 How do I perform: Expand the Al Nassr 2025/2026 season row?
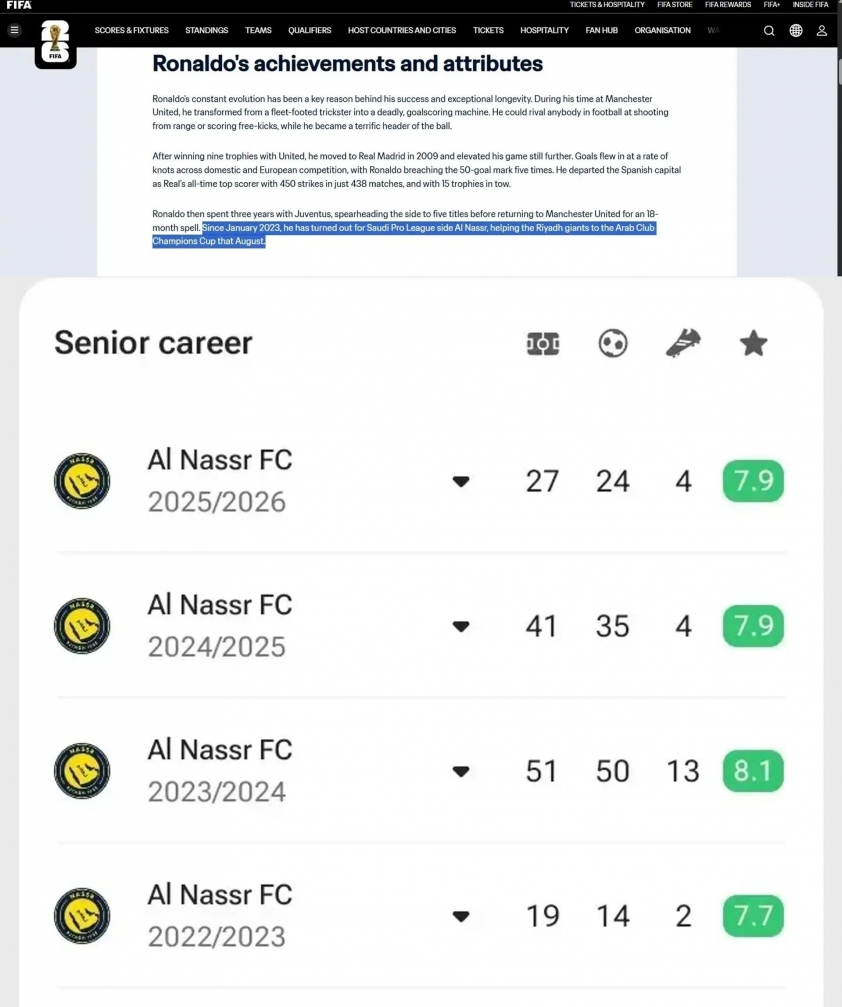pyautogui.click(x=461, y=481)
